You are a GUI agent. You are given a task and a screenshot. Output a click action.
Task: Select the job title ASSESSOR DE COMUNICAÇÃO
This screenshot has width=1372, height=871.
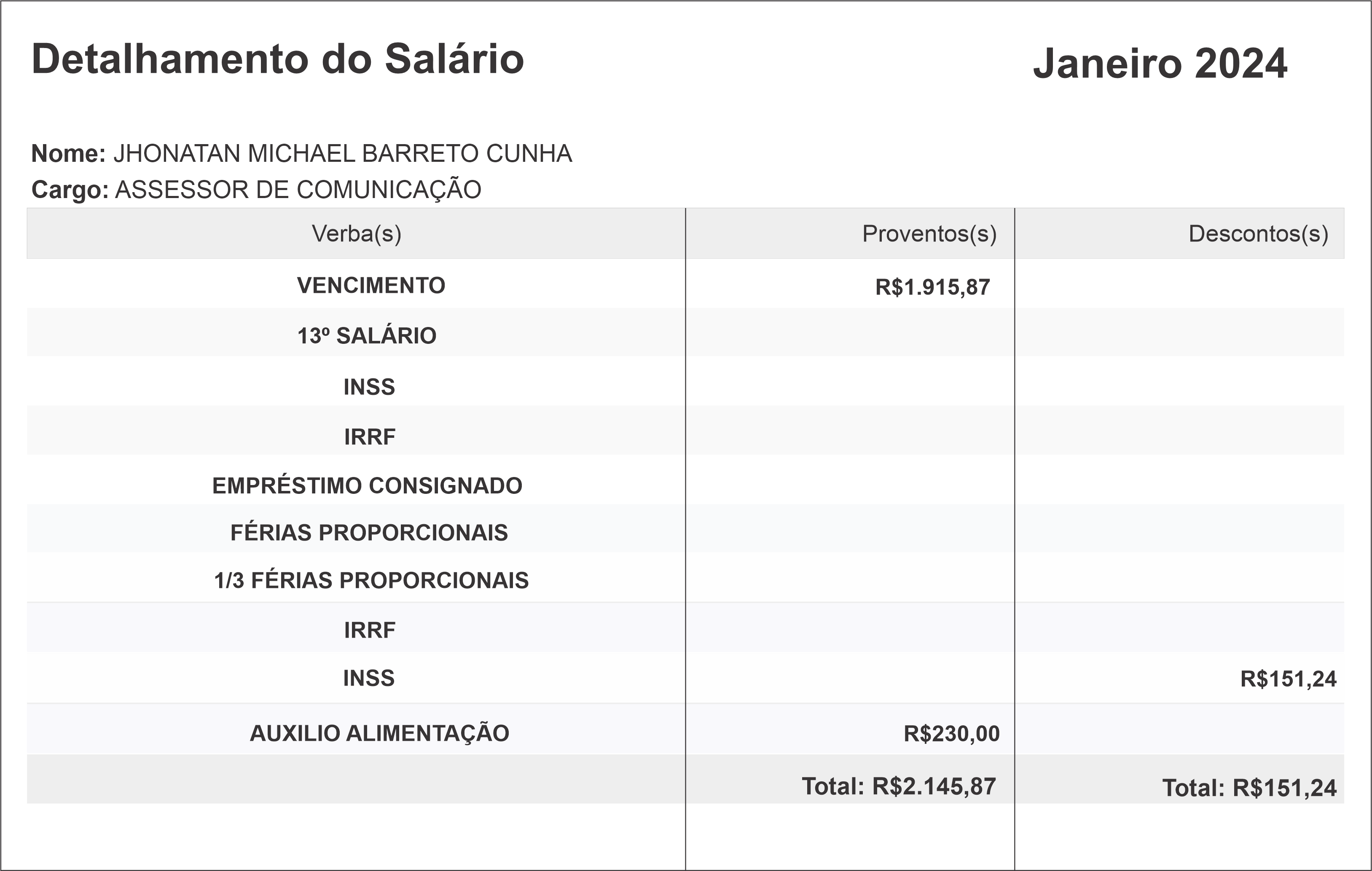pos(298,190)
